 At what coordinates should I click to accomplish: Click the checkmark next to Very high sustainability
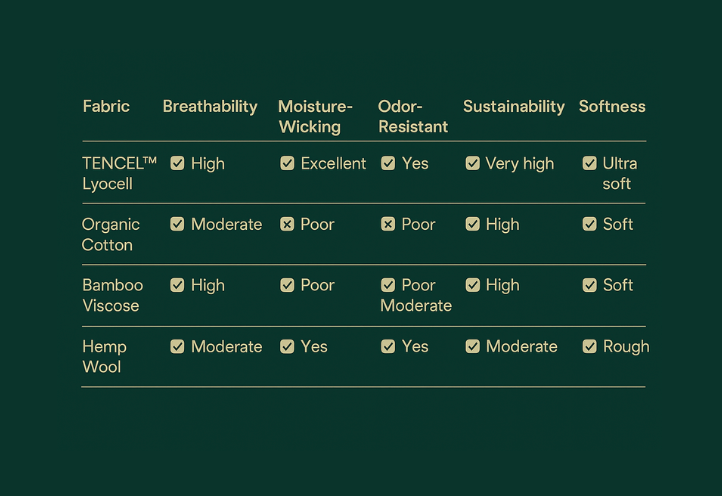click(x=473, y=163)
